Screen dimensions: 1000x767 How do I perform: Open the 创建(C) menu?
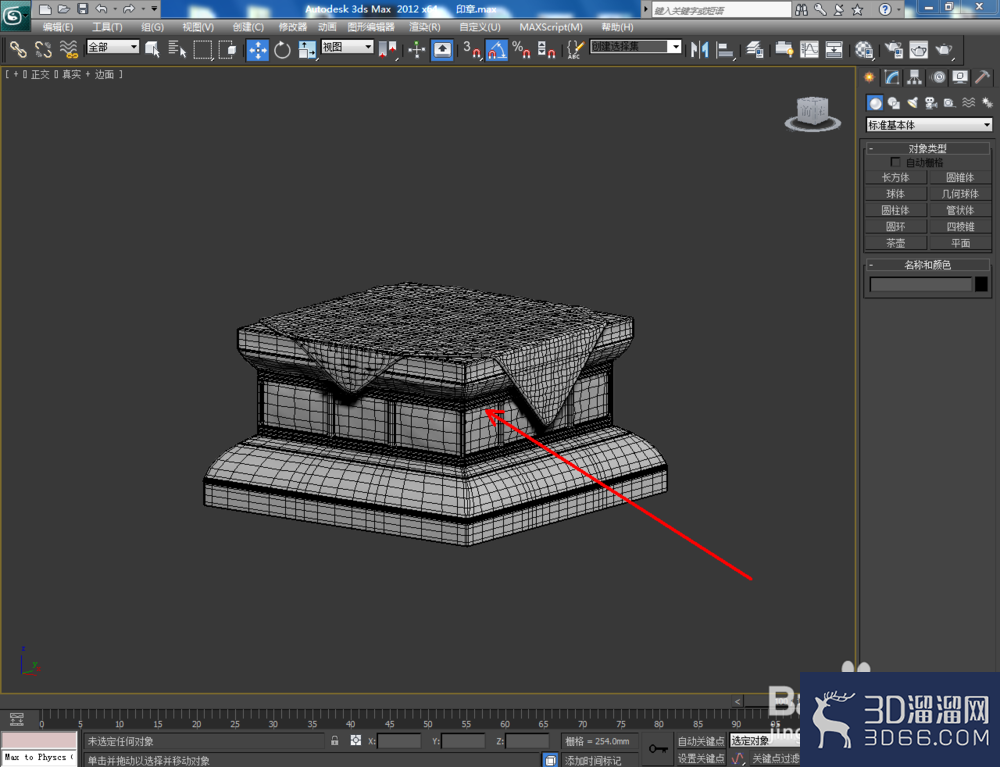[x=248, y=27]
